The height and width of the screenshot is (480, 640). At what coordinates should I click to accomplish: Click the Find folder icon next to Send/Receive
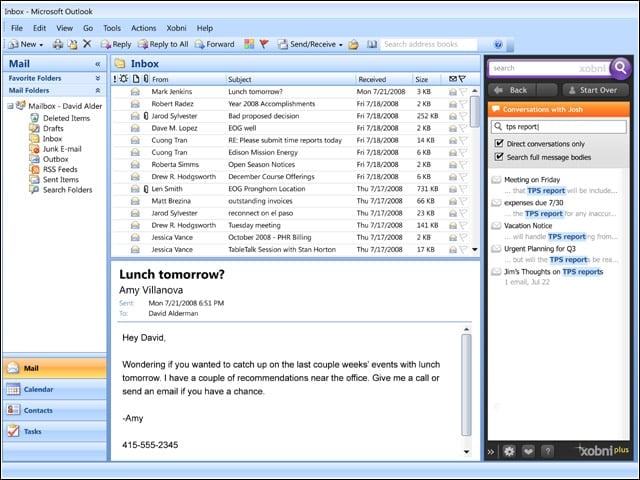(353, 44)
